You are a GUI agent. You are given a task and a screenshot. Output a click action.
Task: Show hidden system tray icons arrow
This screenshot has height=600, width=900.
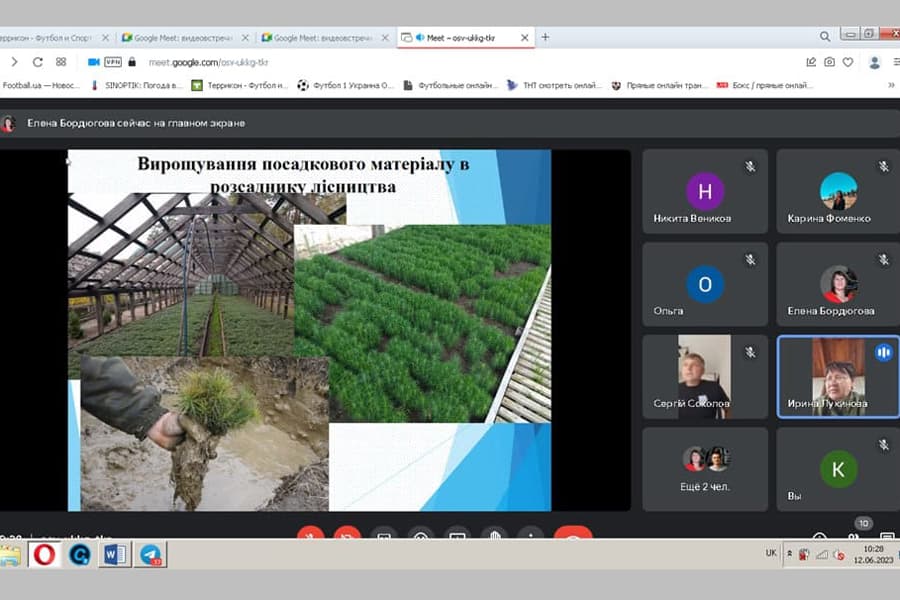pyautogui.click(x=790, y=553)
